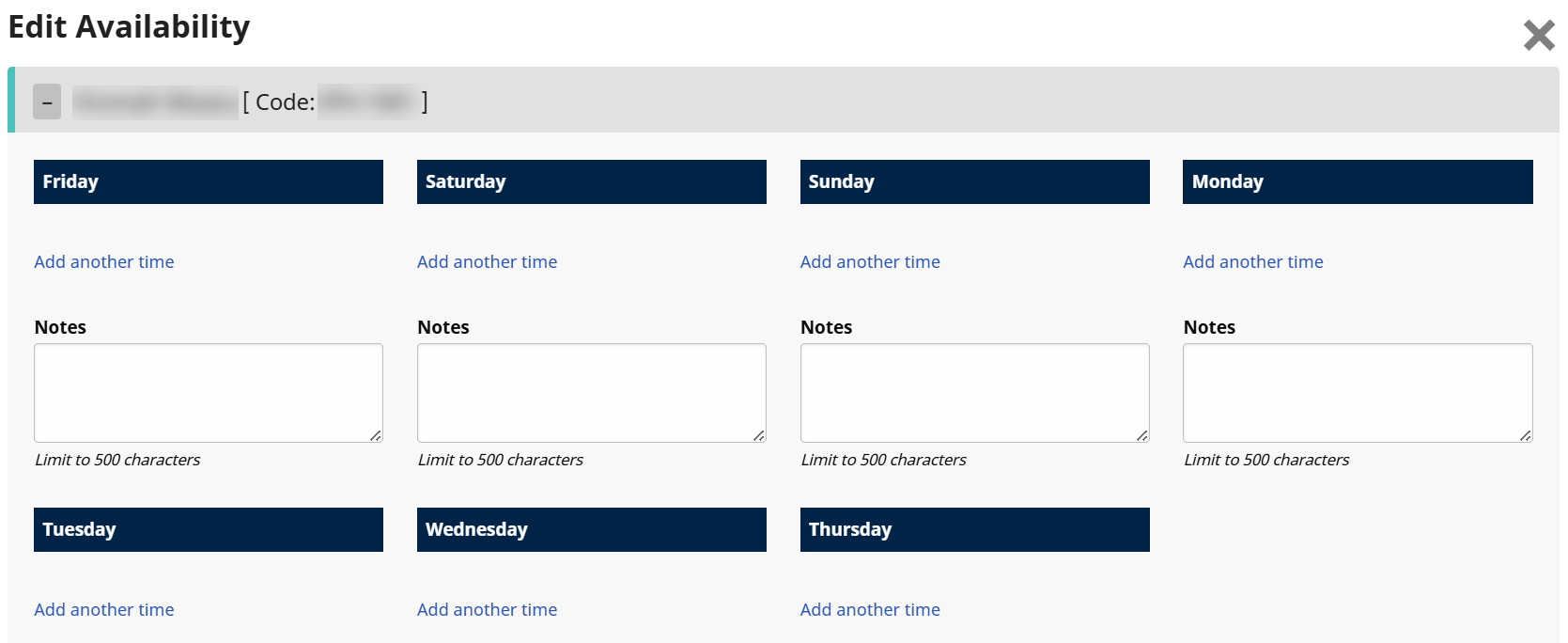This screenshot has height=643, width=1568.
Task: Add another time for Thursday
Action: 870,610
